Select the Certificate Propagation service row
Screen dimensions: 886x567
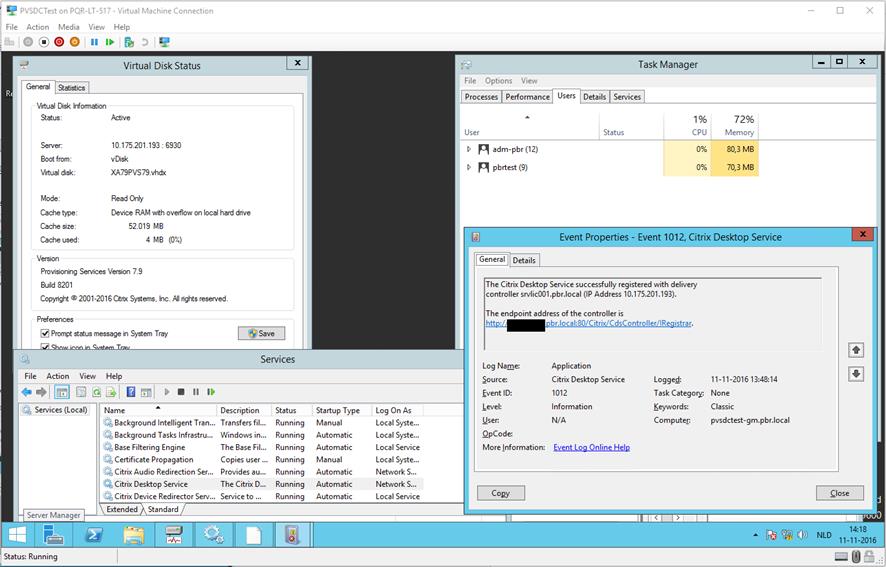click(263, 460)
